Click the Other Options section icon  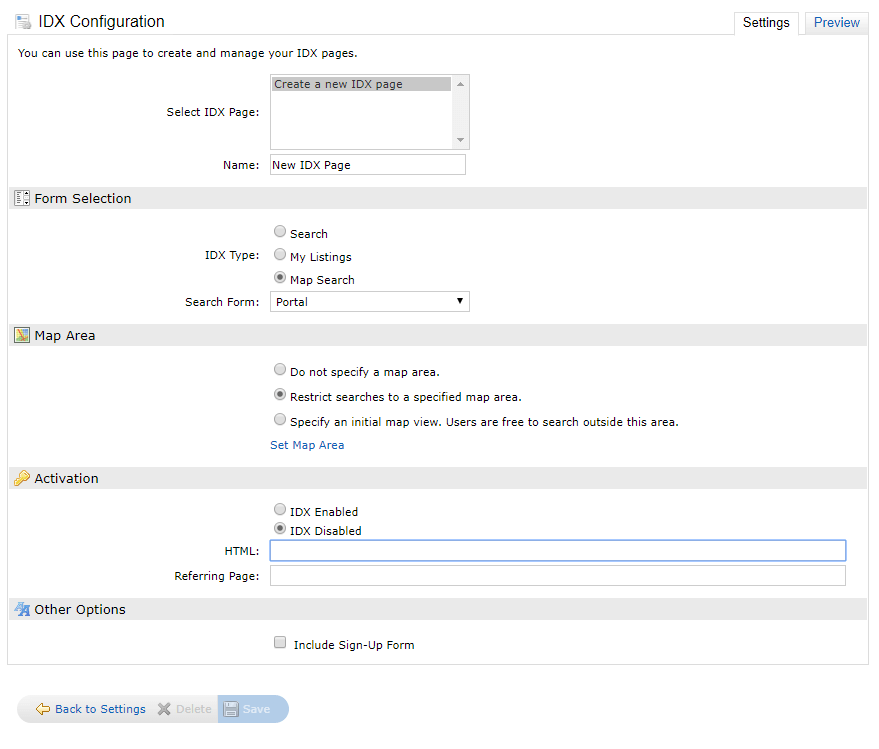click(x=22, y=609)
